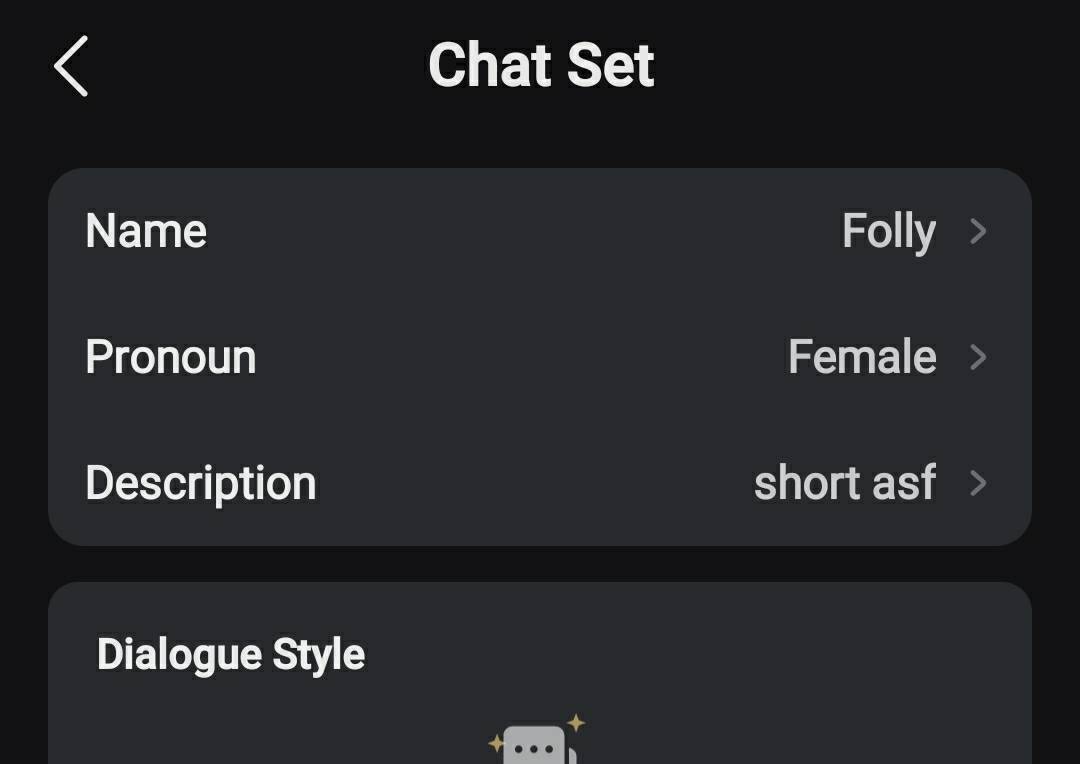The image size is (1080, 764).
Task: Expand the Description row chevron
Action: 978,483
